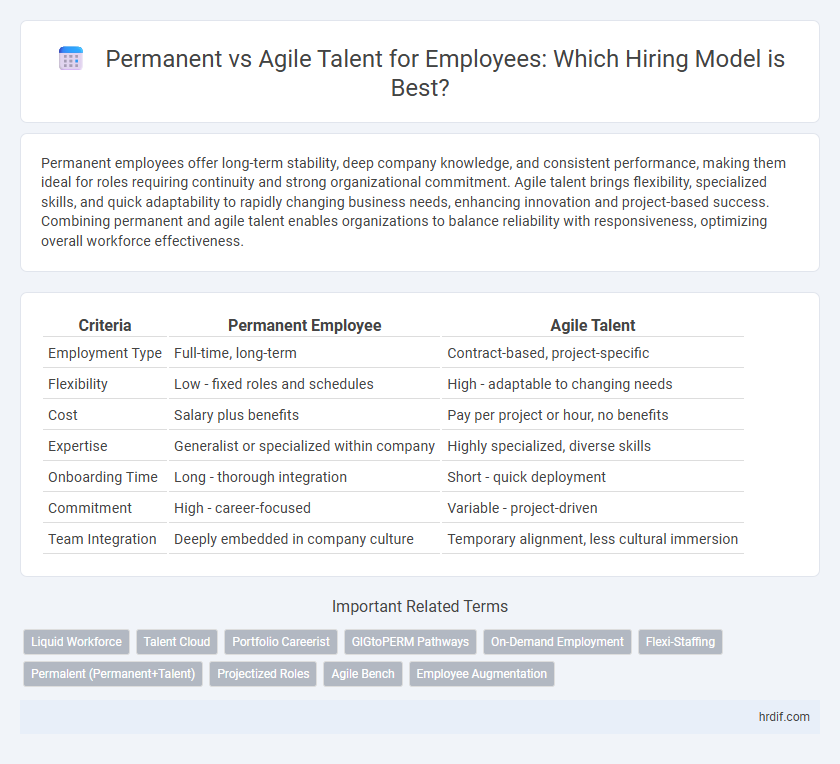
Task: Open the GIGtoPERM Pathways tag
Action: (410, 642)
